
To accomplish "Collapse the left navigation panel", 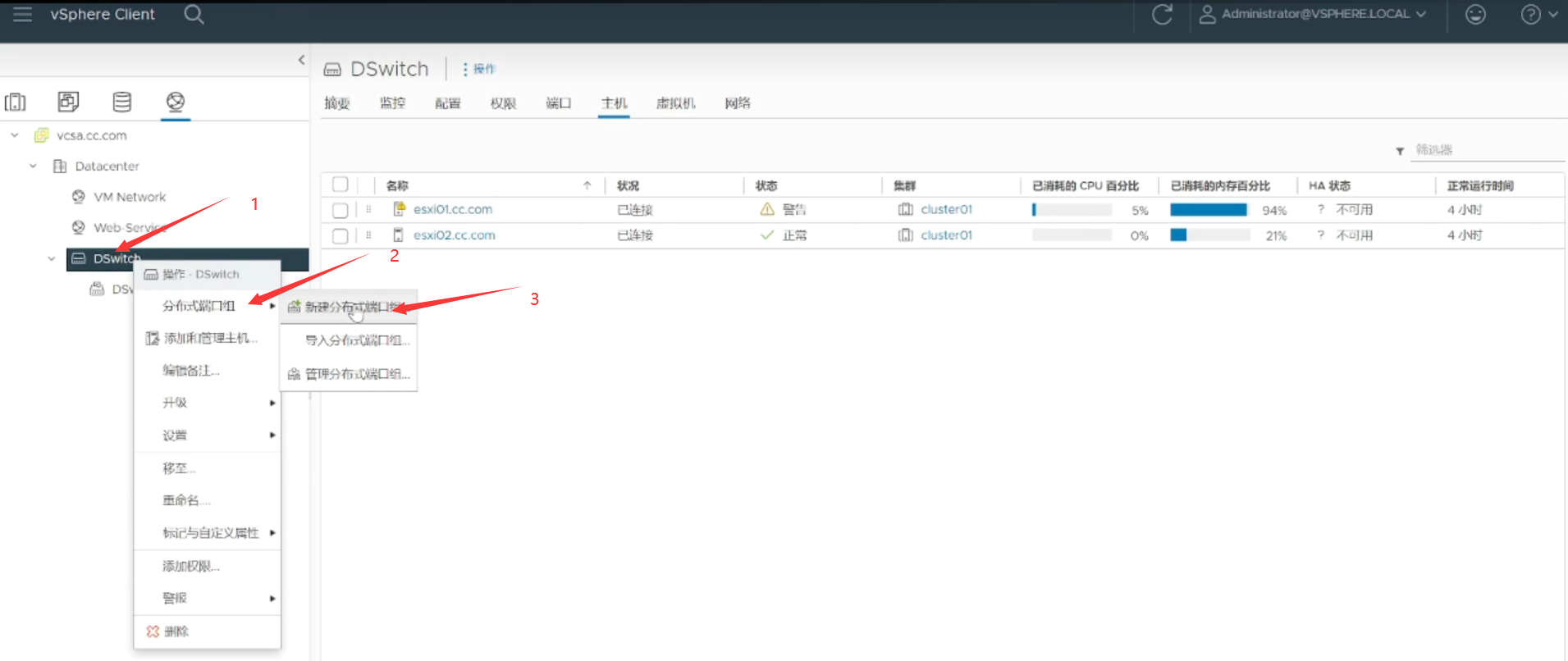I will click(x=301, y=60).
